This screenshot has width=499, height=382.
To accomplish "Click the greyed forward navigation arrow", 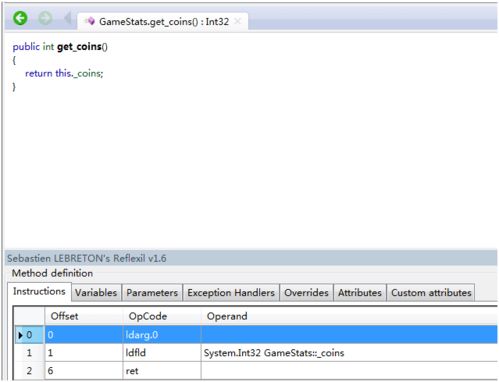I will click(45, 18).
